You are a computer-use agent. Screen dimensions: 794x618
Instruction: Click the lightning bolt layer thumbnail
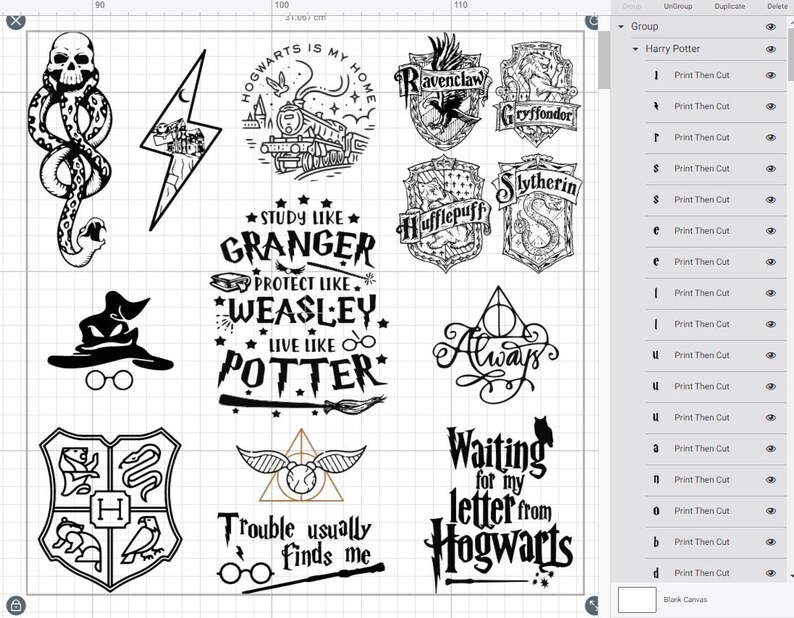[656, 106]
